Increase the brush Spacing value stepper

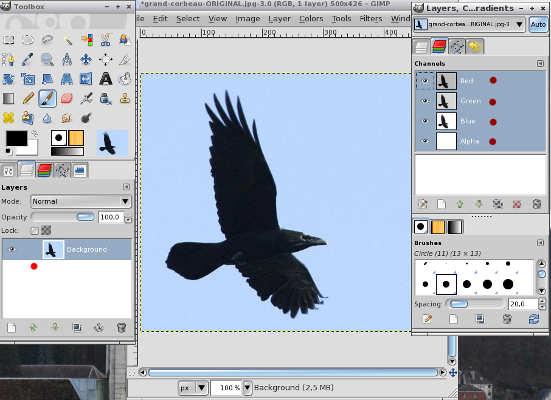tap(543, 301)
